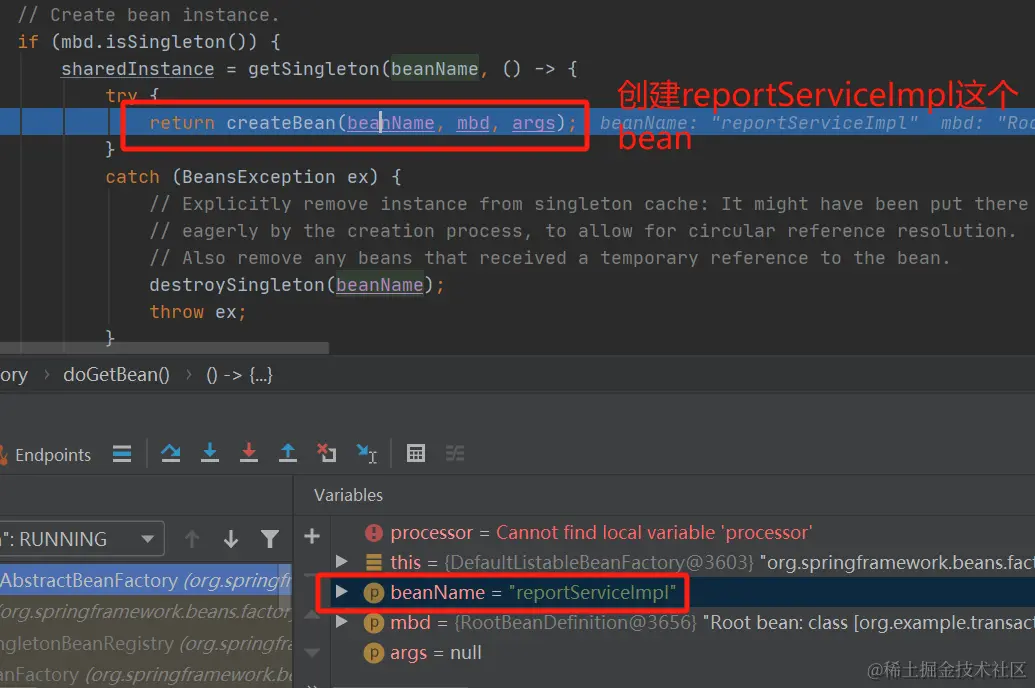Select the anFactory stack frame
Image resolution: width=1035 pixels, height=688 pixels.
145,674
